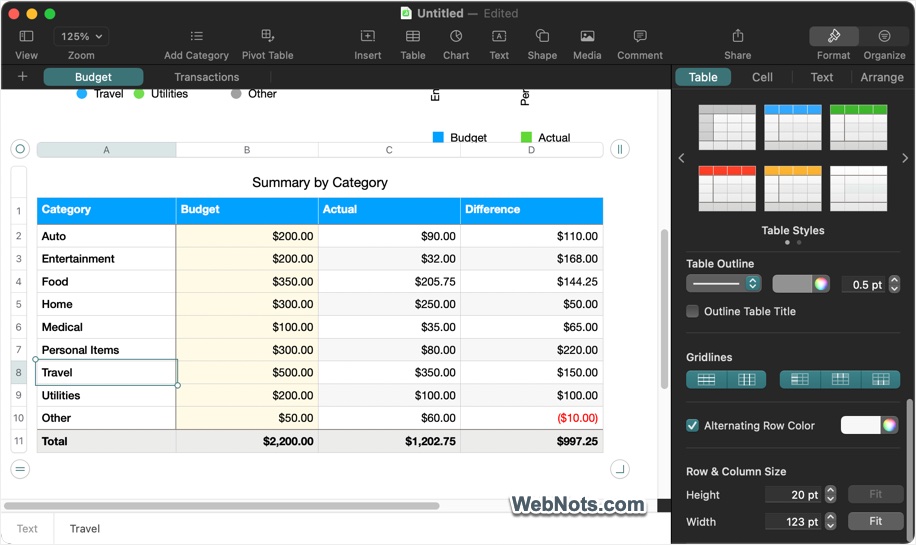This screenshot has width=916, height=545.
Task: Switch to the Budget sheet tab
Action: tap(93, 77)
